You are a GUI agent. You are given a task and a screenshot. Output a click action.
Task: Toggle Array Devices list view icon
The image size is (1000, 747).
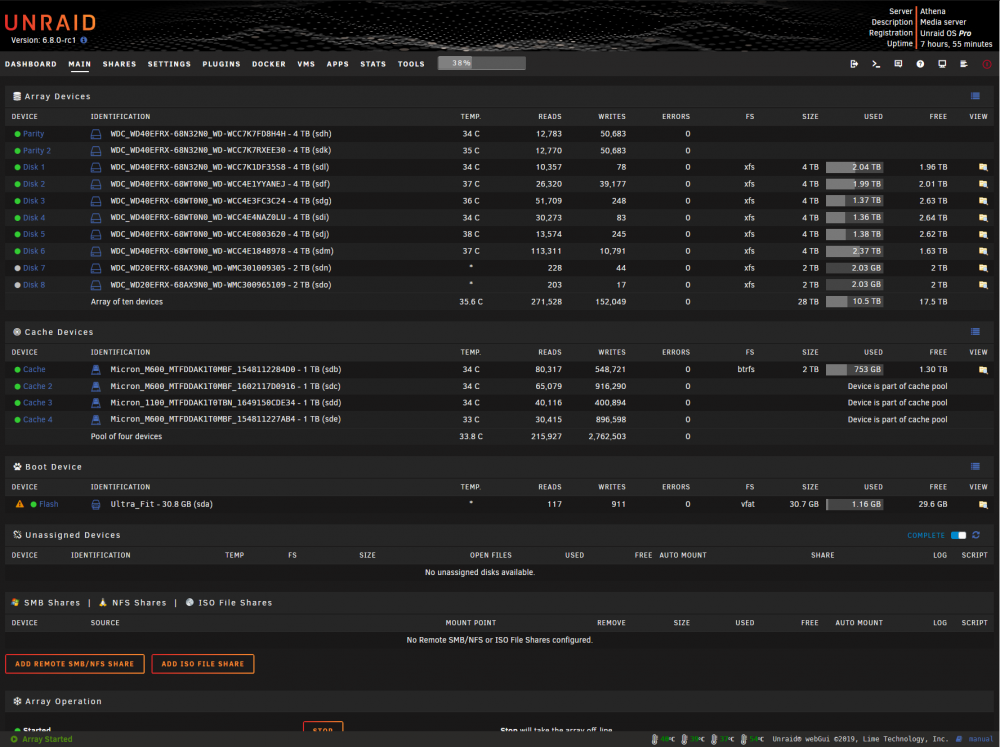pyautogui.click(x=975, y=96)
